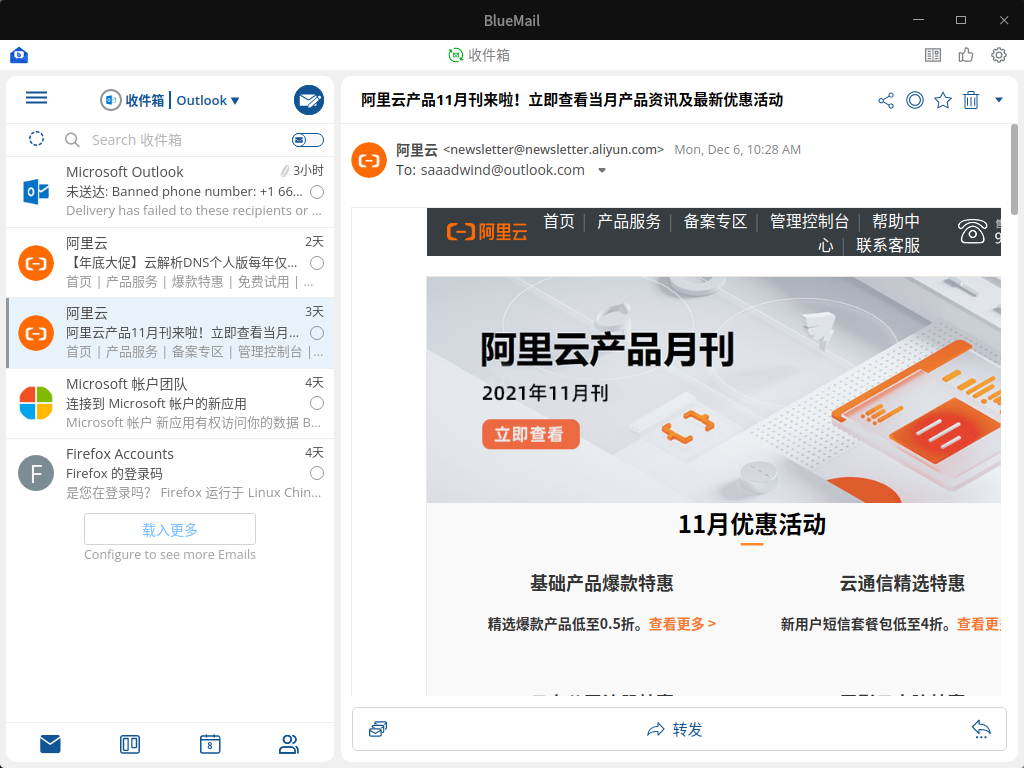The width and height of the screenshot is (1024, 768).
Task: Switch to the Mail tab at the bottom
Action: click(x=50, y=744)
